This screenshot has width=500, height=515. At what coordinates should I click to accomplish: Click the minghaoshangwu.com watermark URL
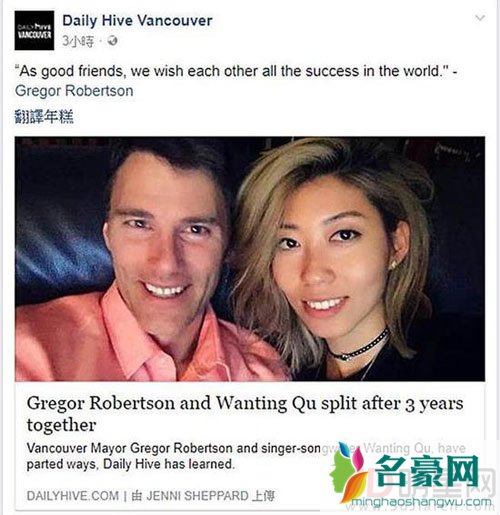click(x=421, y=502)
